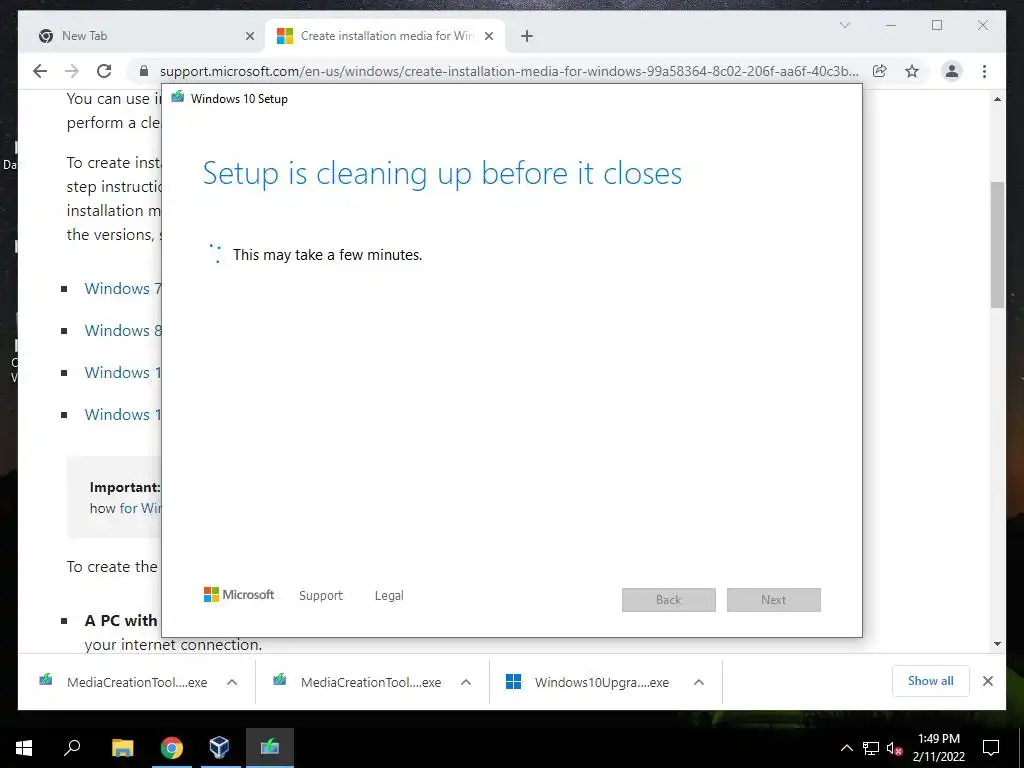This screenshot has height=768, width=1024.
Task: Click the network tray icon
Action: [871, 748]
